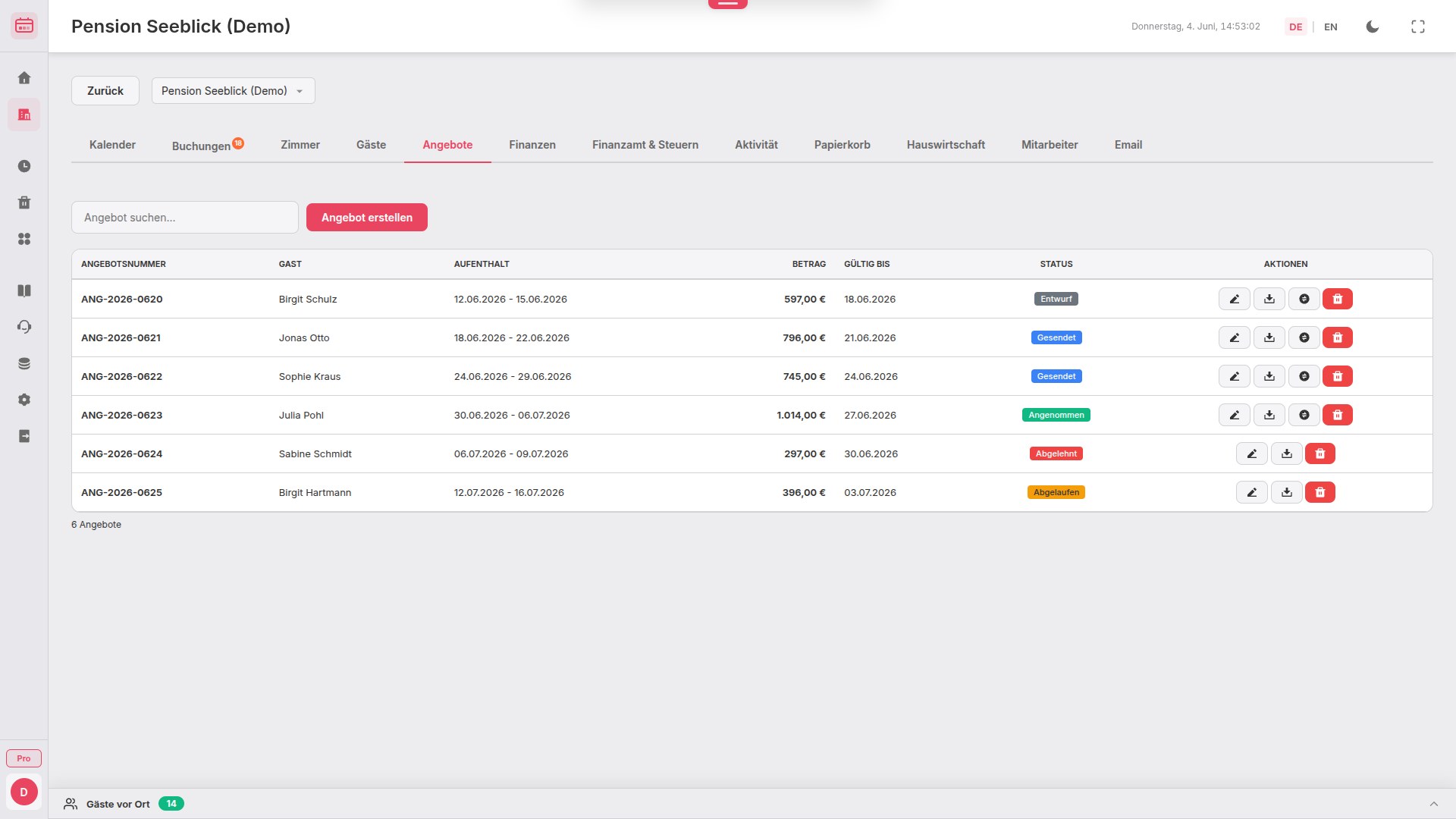Open Finanzamt & Steuern tab
1456x819 pixels.
tap(645, 145)
